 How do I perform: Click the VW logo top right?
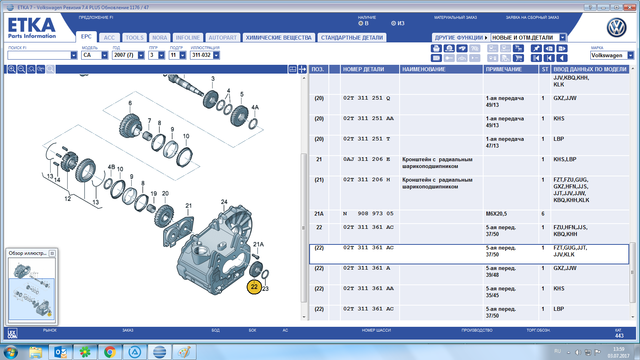tap(616, 28)
